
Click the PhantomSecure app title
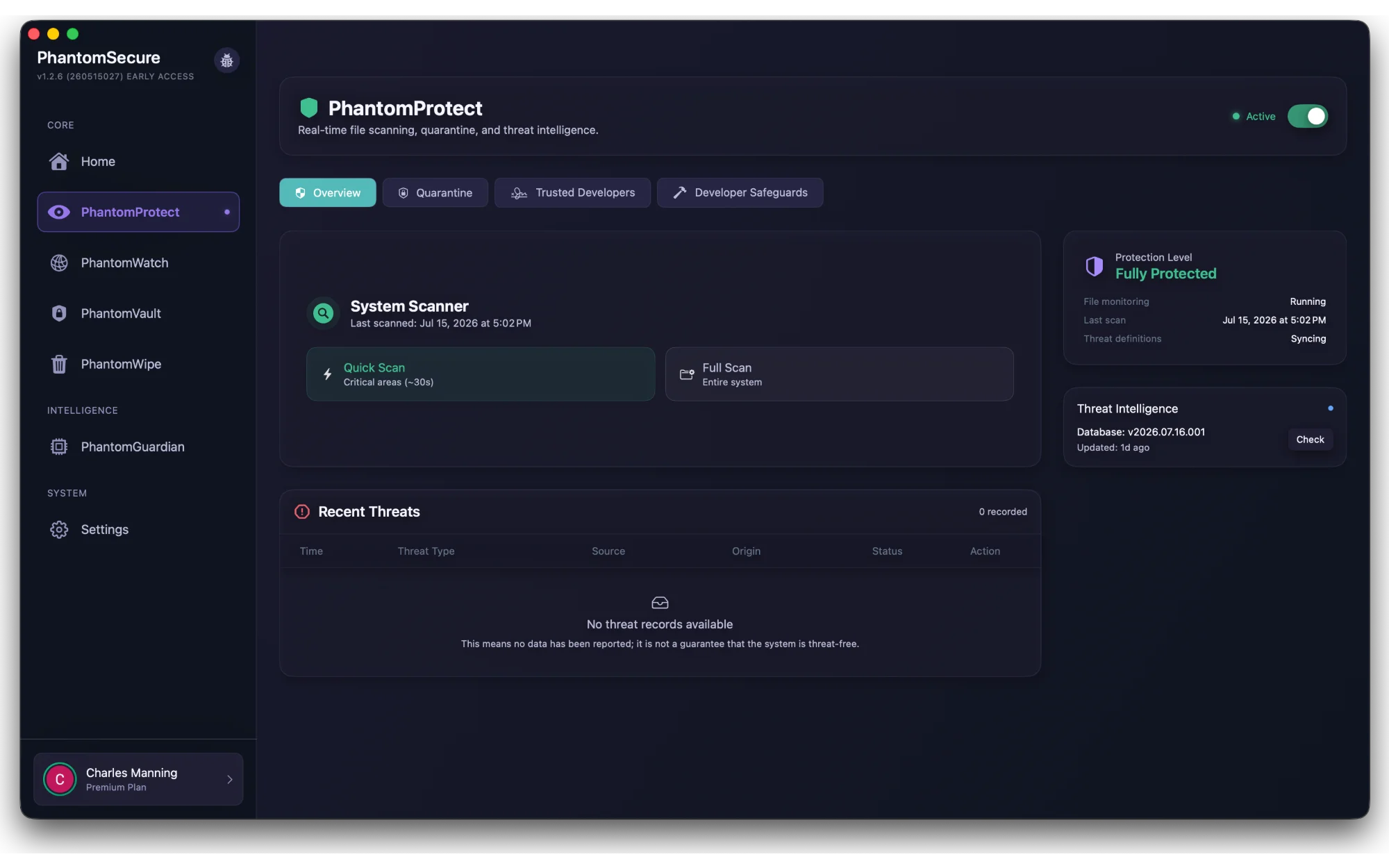point(99,58)
